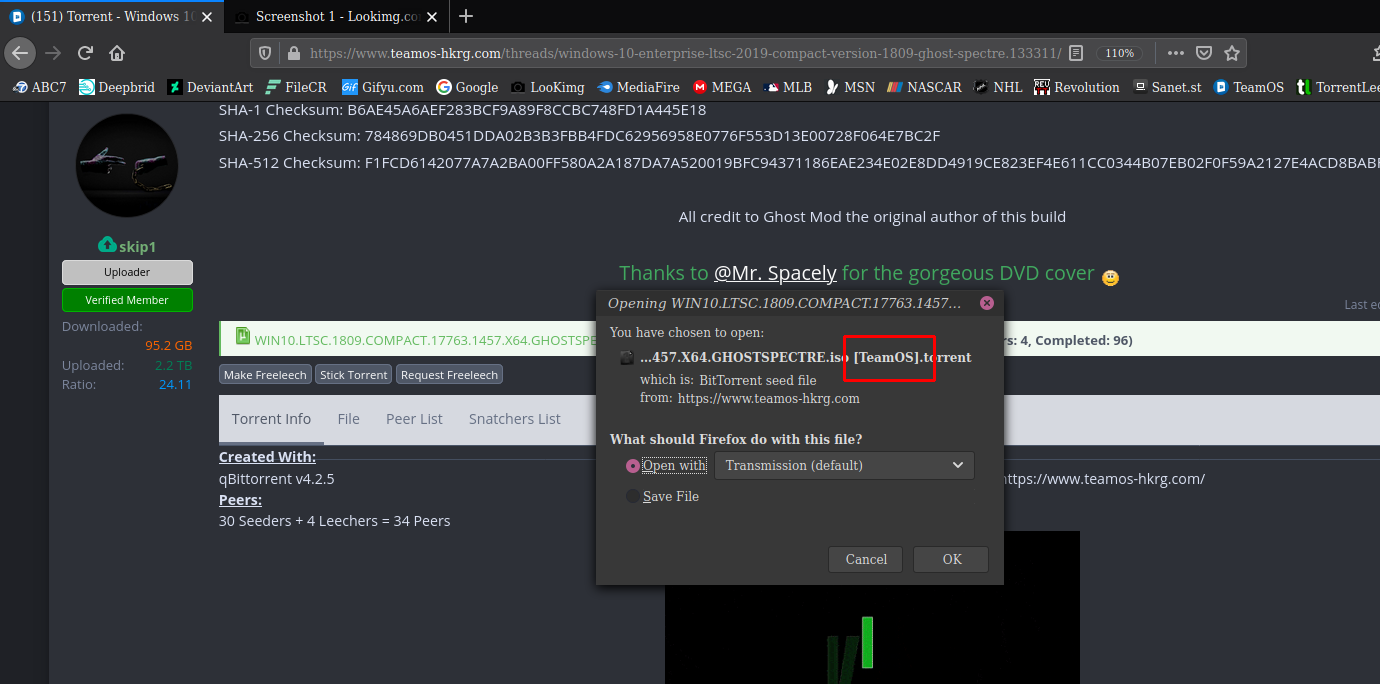This screenshot has height=684, width=1380.
Task: Click the Verified Member badge
Action: (x=127, y=300)
